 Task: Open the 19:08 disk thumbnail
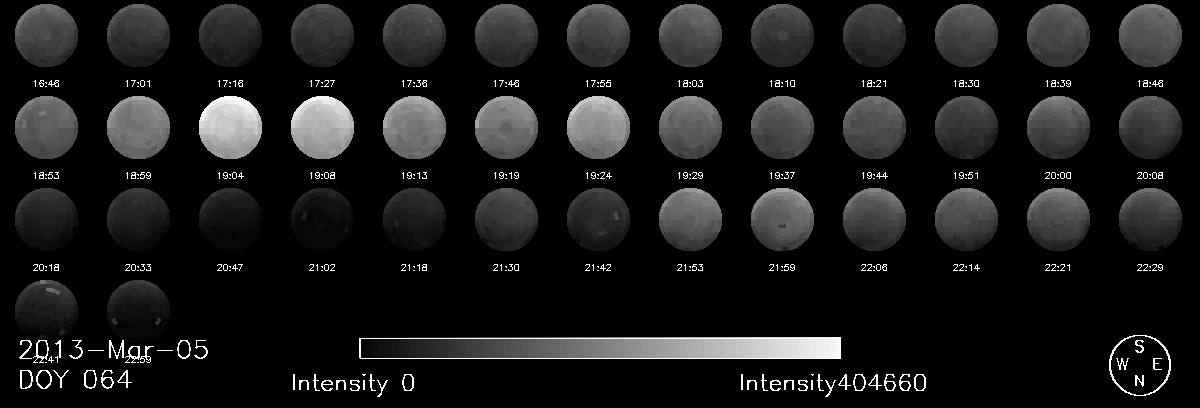coord(322,129)
